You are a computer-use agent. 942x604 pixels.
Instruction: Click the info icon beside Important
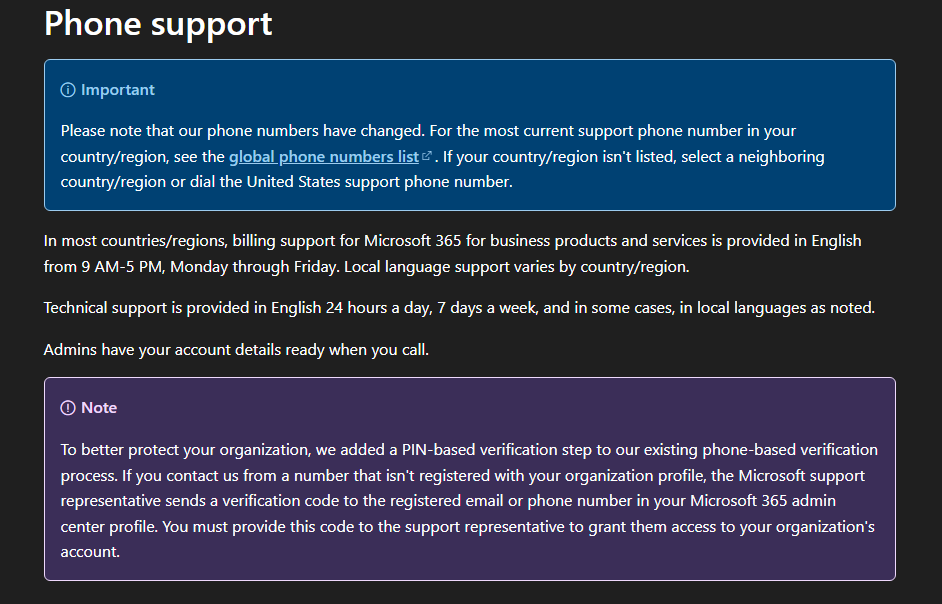68,90
